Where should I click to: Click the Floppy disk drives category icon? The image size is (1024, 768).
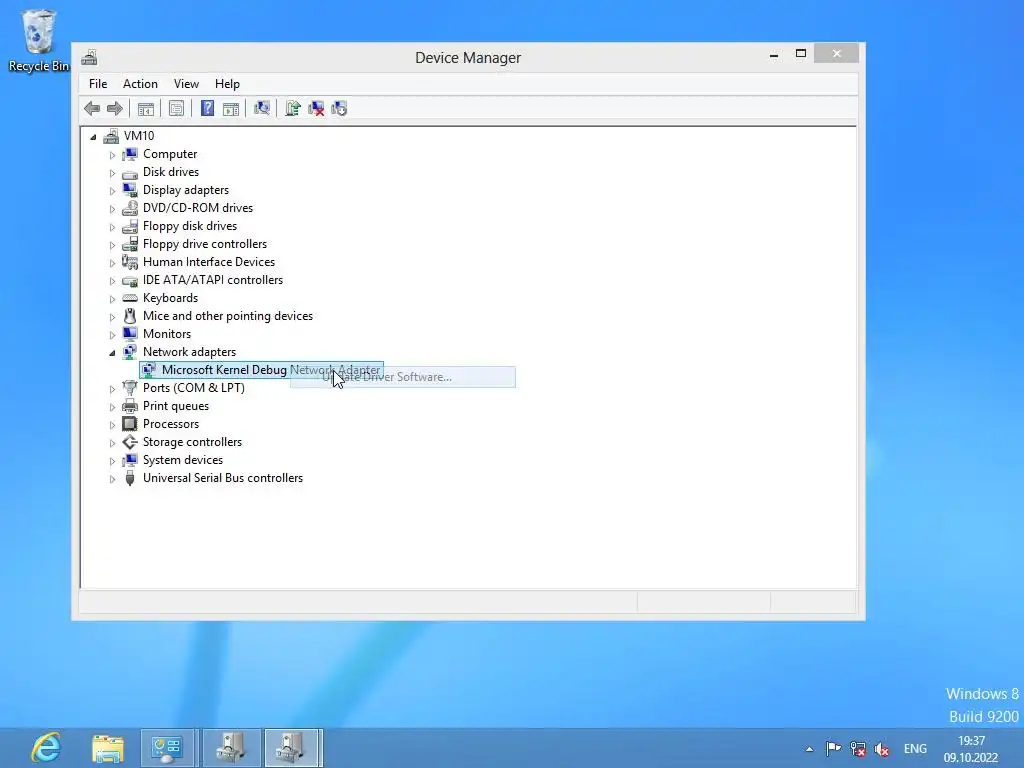click(x=130, y=226)
